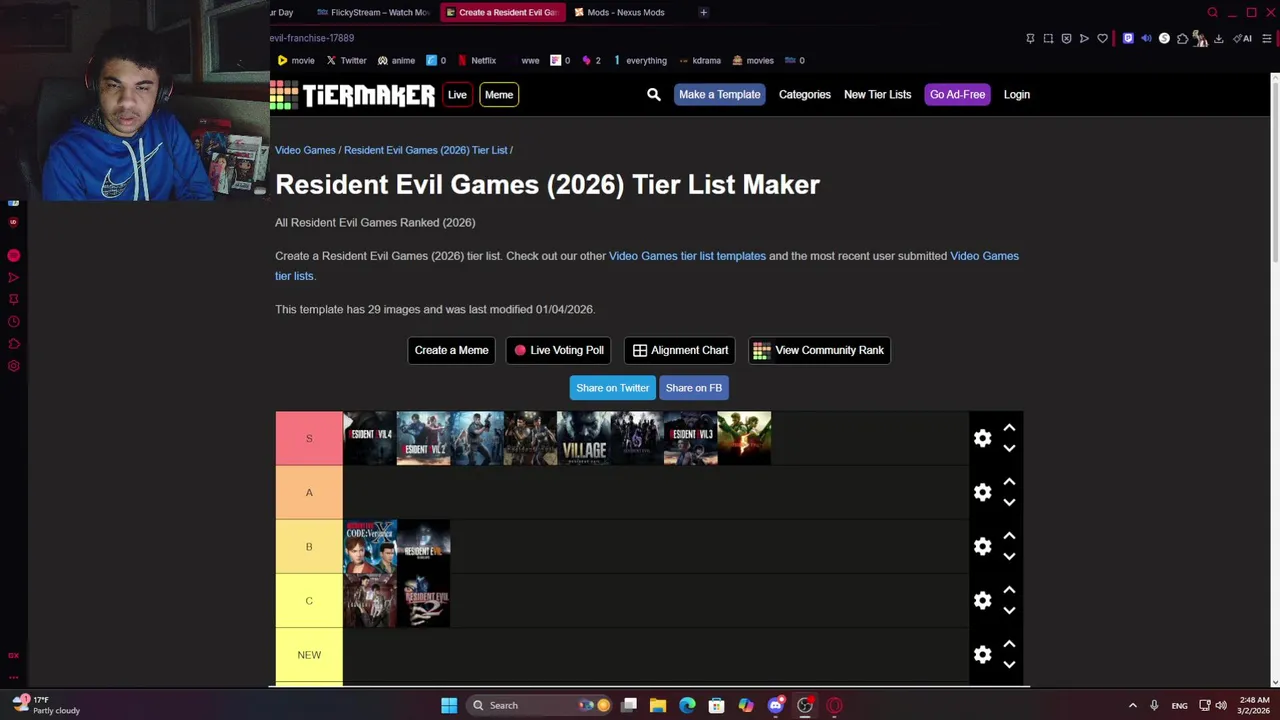Move S tier row up
The image size is (1280, 720).
(1009, 428)
